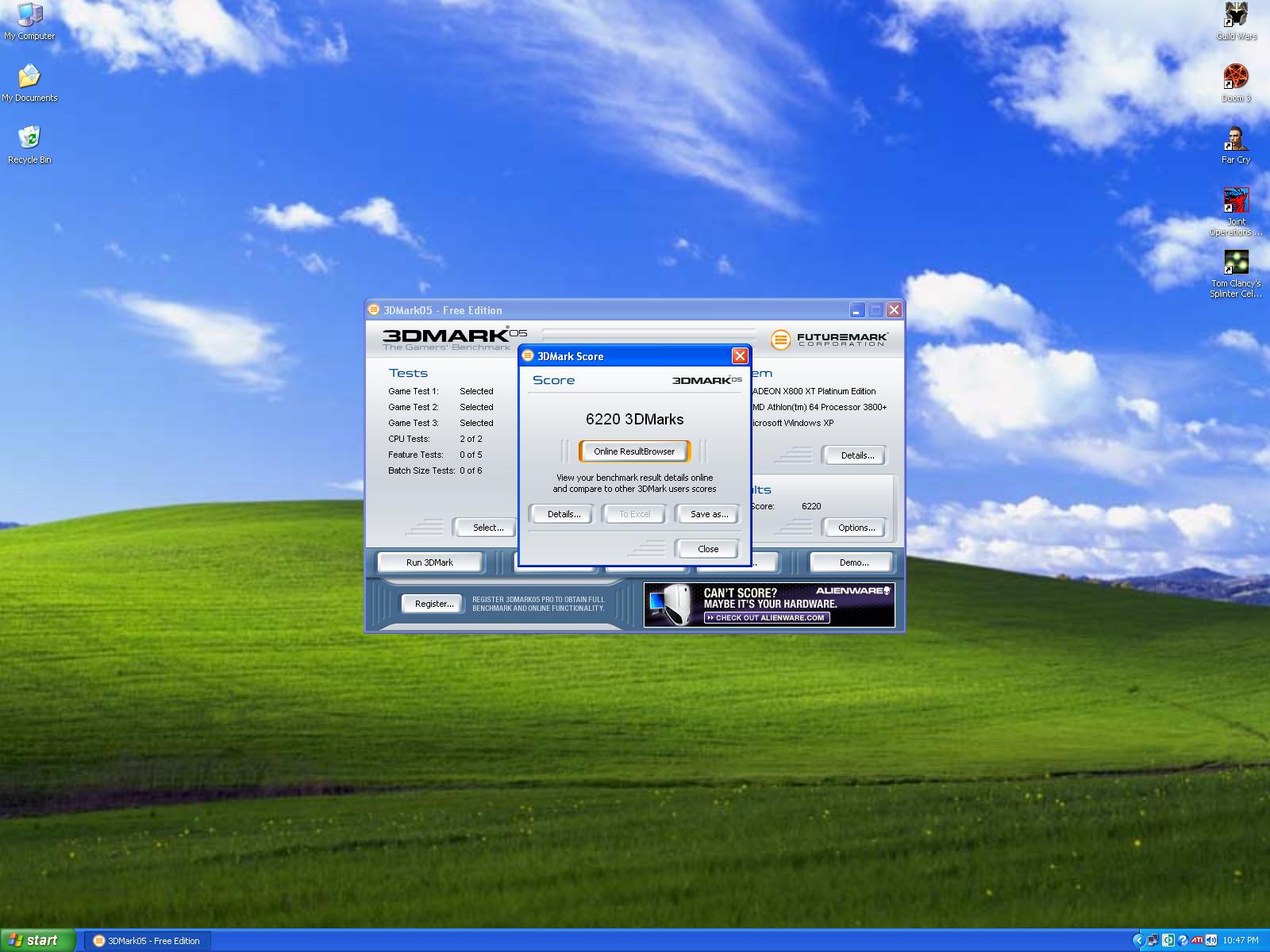
Task: Close the 3DMark05 main window
Action: 894,309
